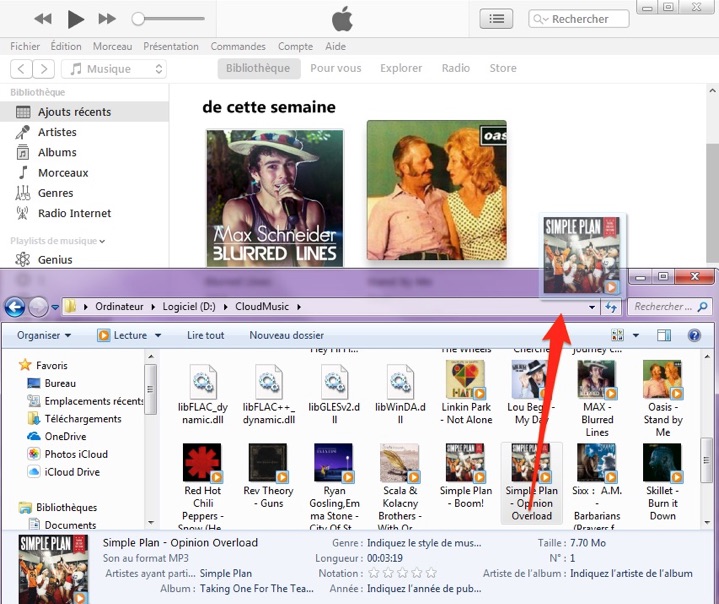Open the address bar history dropdown
This screenshot has width=719, height=604.
coord(592,307)
